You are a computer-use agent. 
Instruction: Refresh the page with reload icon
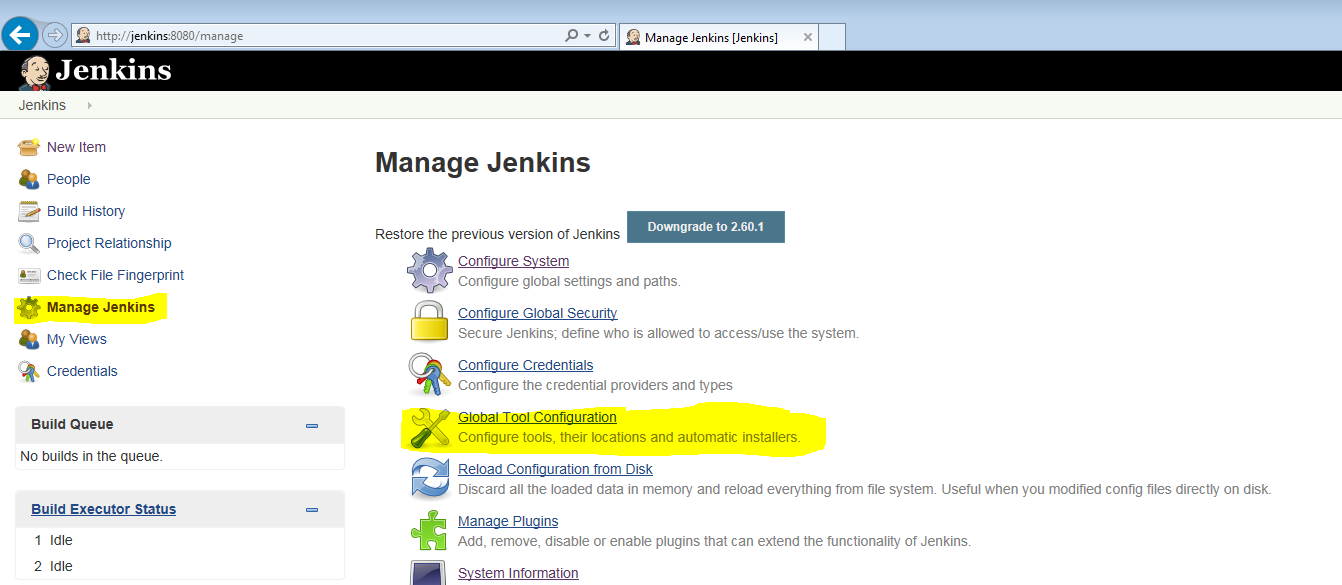tap(604, 35)
